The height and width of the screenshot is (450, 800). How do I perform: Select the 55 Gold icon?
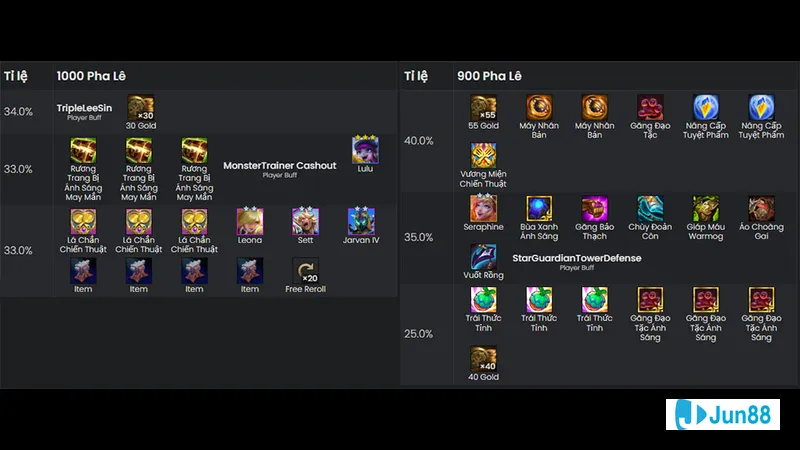click(483, 108)
